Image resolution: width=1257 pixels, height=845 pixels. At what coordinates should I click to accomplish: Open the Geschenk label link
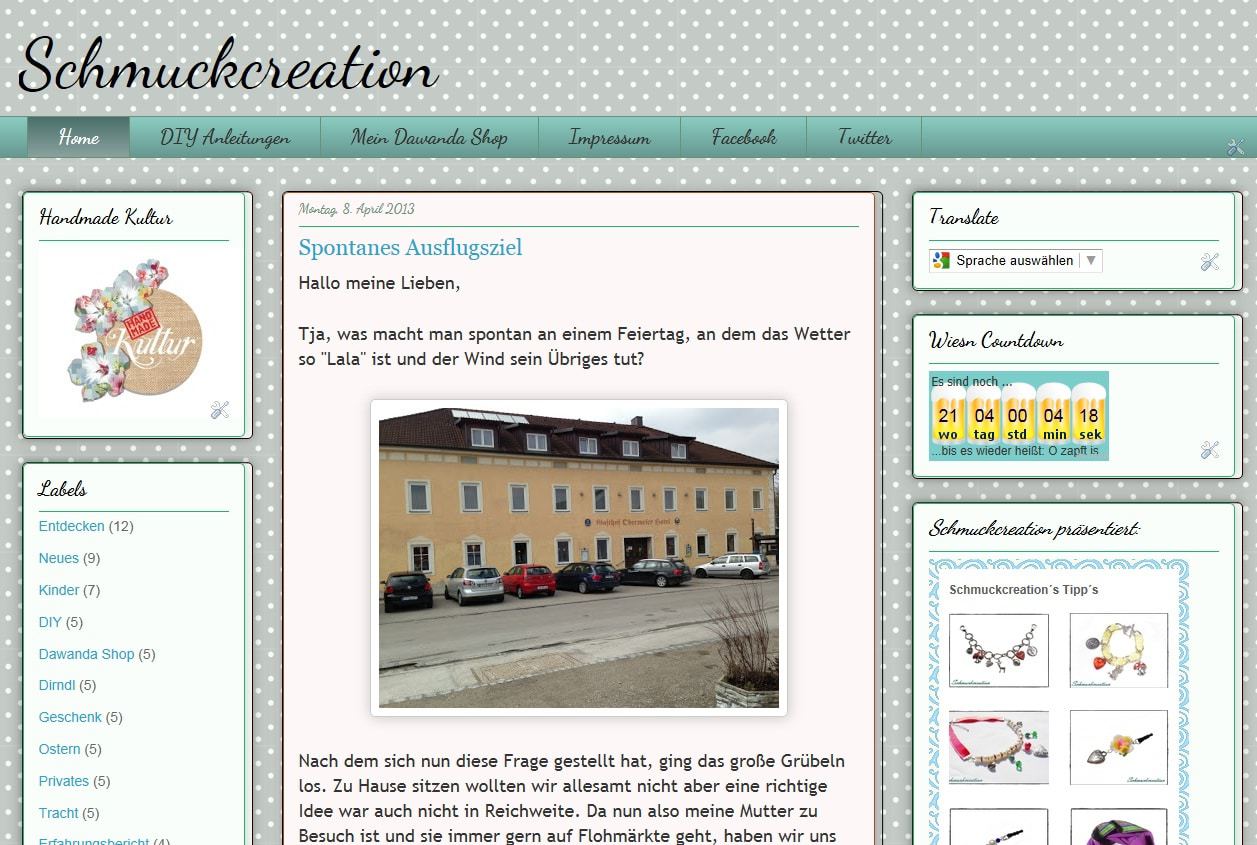pos(70,717)
